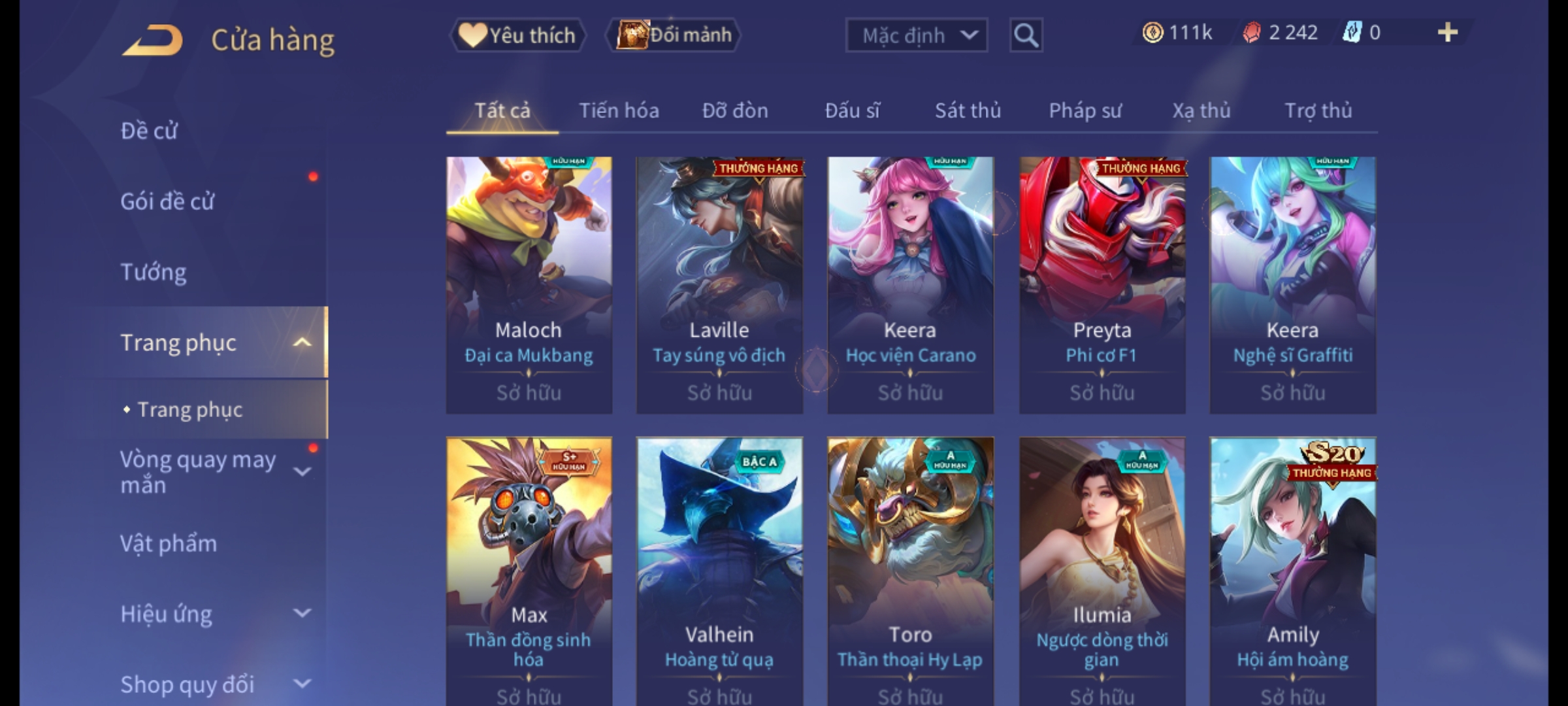Tap the red ruby currency icon
This screenshot has height=706, width=1568.
pyautogui.click(x=1251, y=33)
